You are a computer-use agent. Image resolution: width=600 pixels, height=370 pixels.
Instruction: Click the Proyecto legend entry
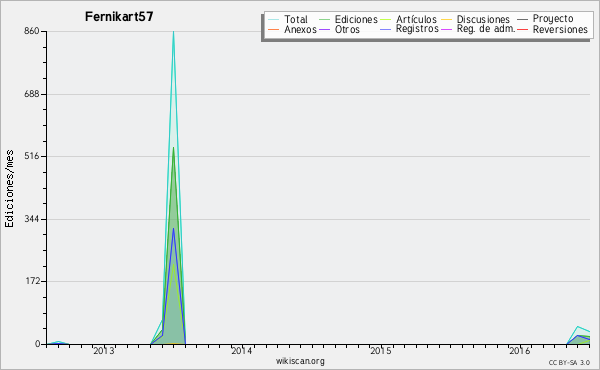click(x=545, y=19)
